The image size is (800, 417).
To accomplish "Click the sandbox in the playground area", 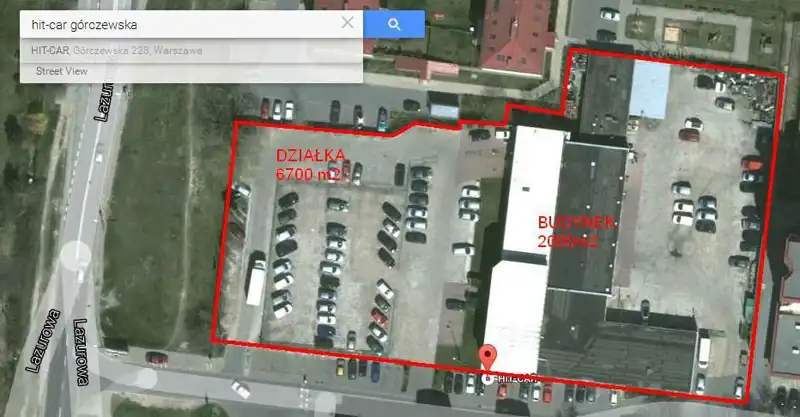I will [x=673, y=34].
